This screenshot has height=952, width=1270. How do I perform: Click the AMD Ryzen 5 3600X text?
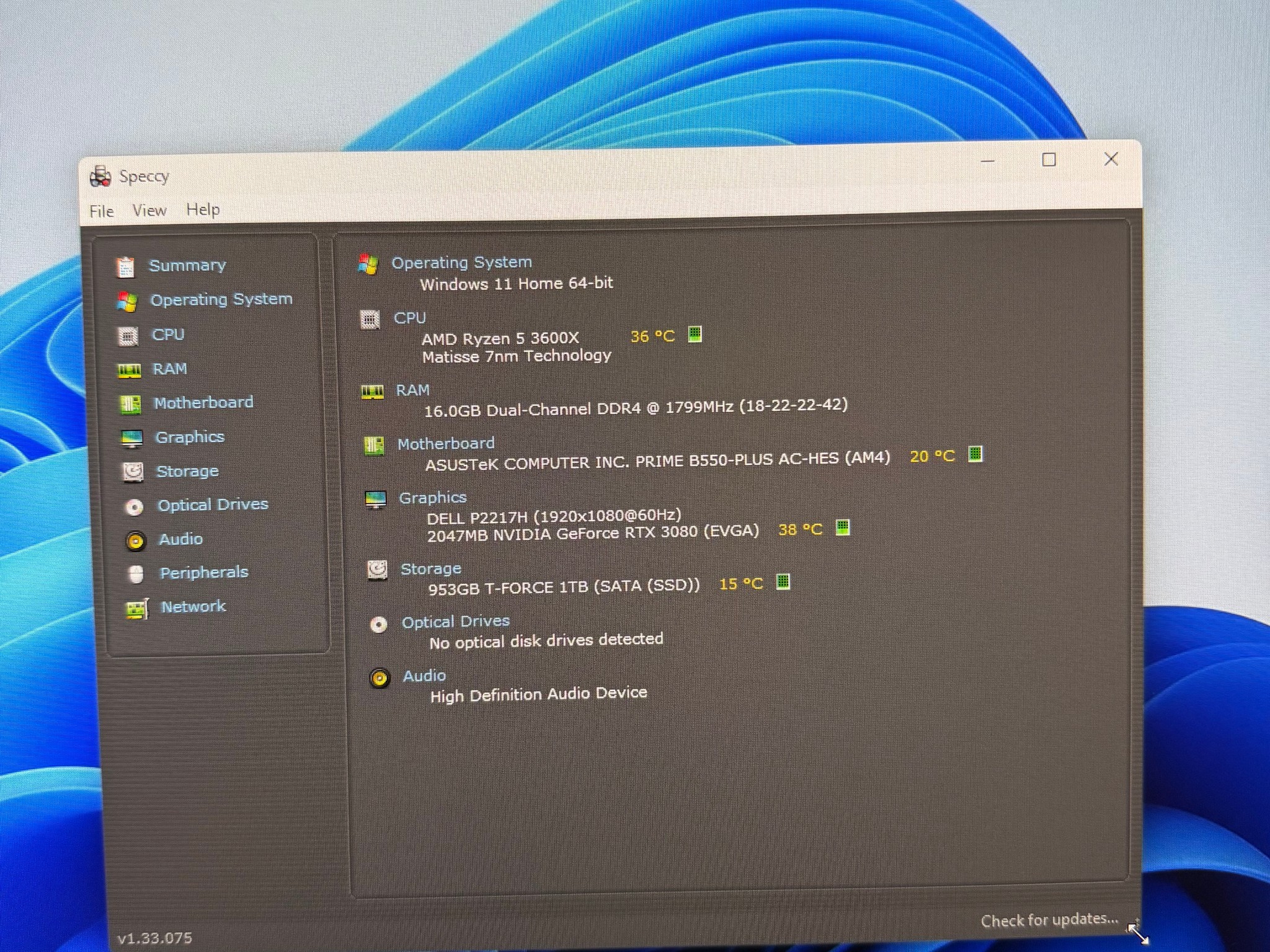tap(500, 338)
